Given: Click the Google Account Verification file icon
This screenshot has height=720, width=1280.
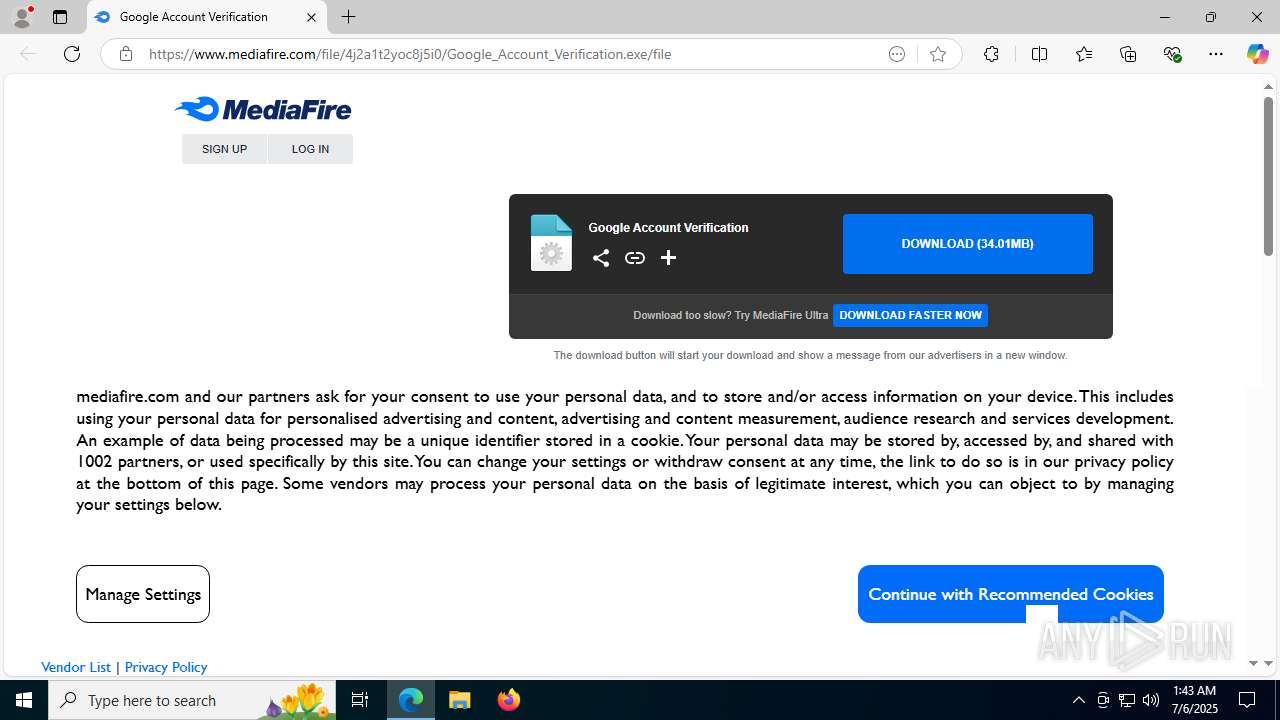Looking at the screenshot, I should pyautogui.click(x=551, y=243).
